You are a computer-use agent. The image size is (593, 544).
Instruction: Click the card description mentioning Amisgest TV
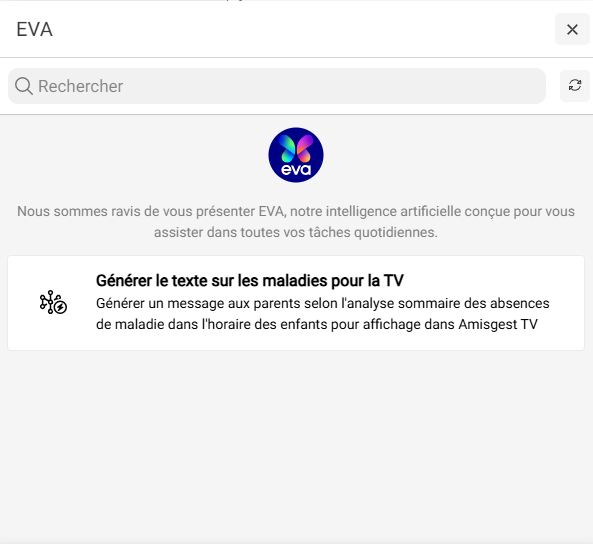coord(322,314)
